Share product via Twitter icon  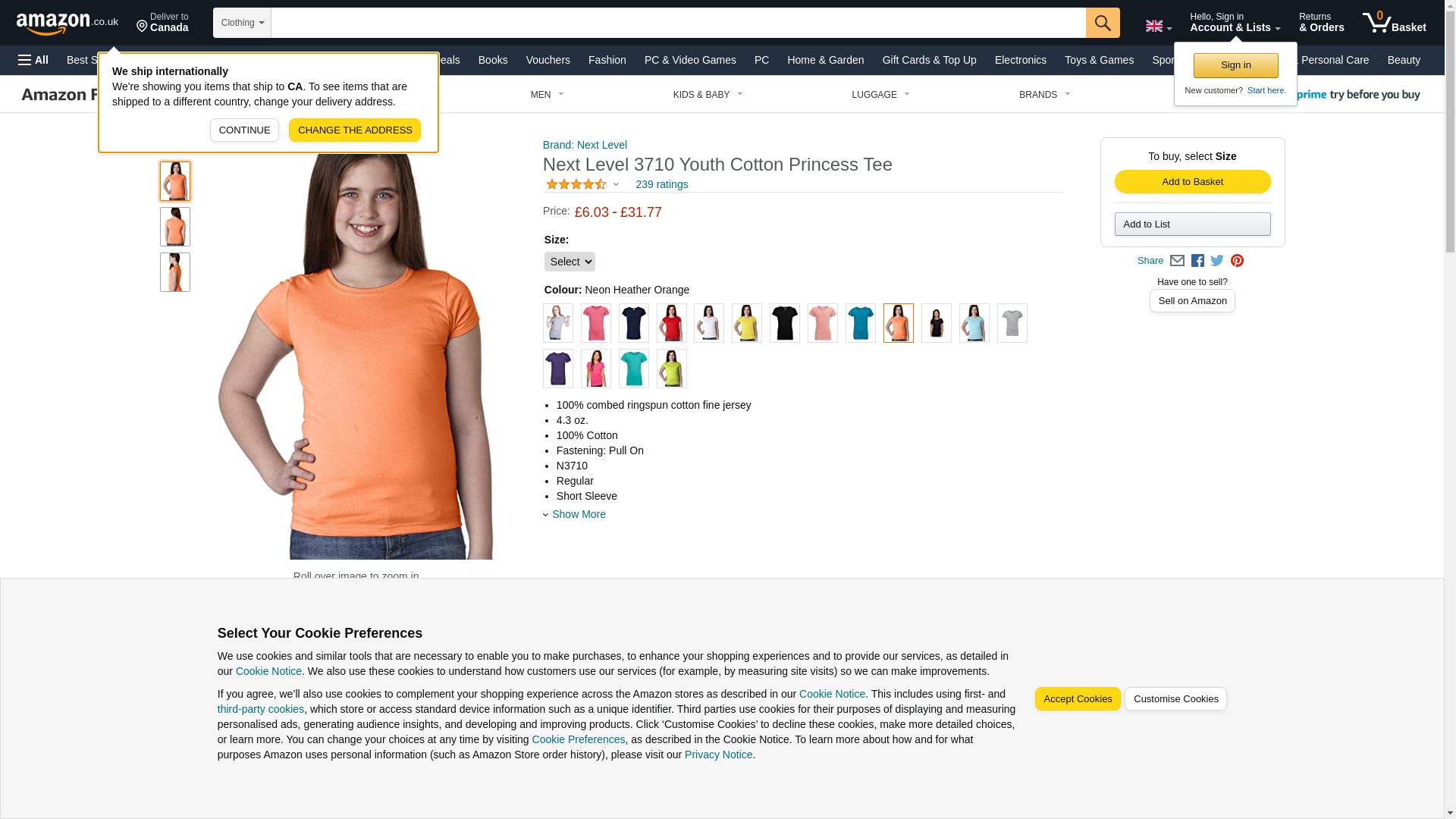[1217, 261]
